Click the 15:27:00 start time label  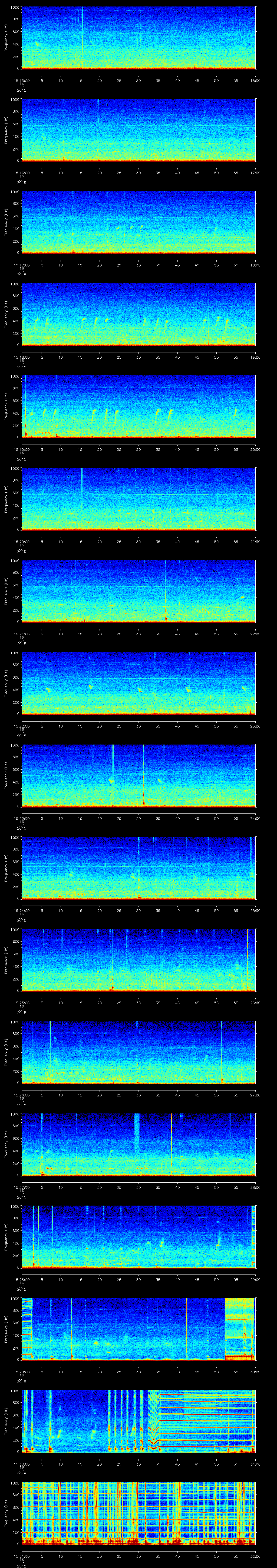(x=21, y=1187)
